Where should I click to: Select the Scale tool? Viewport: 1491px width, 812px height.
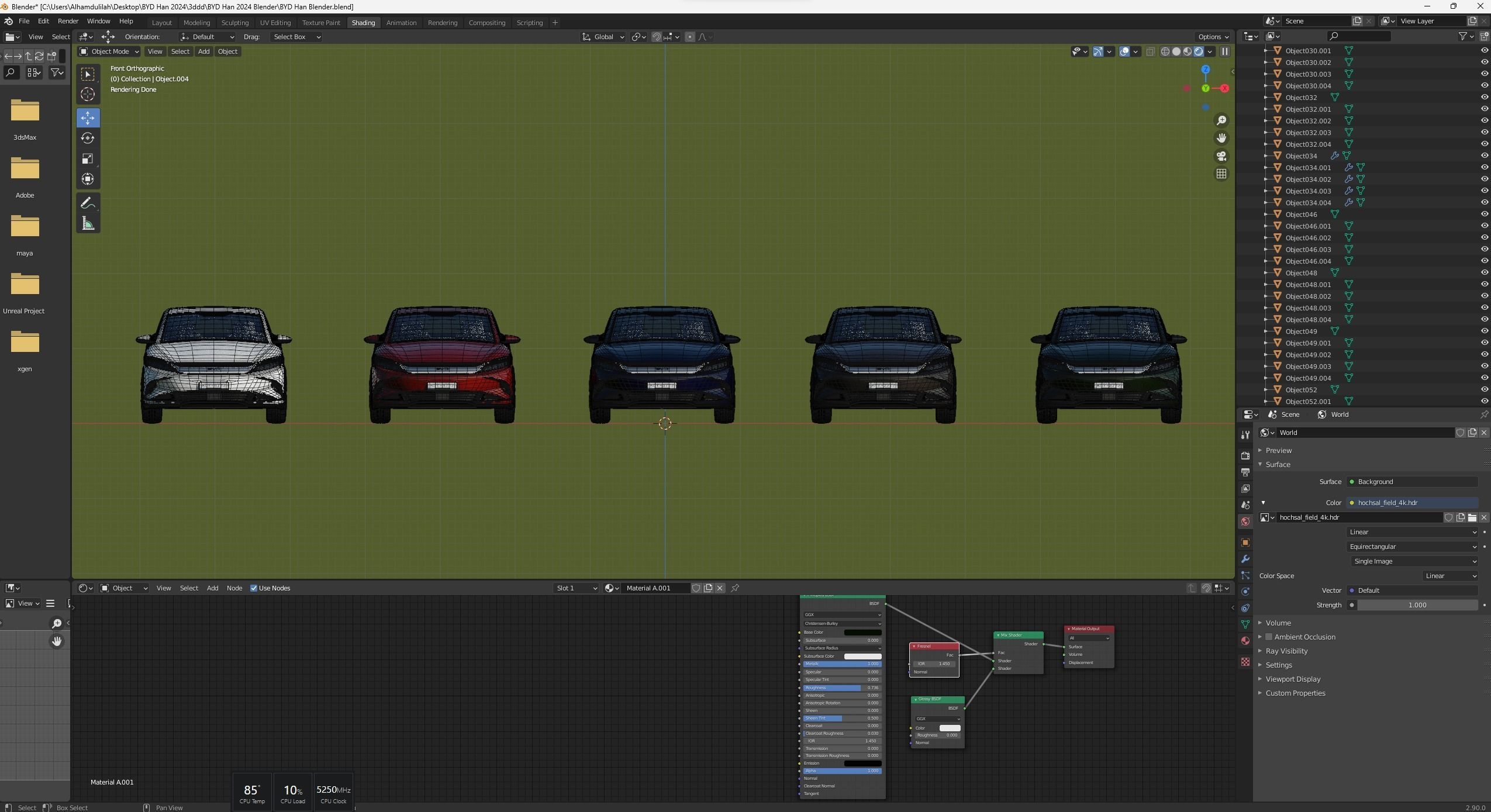pos(88,158)
